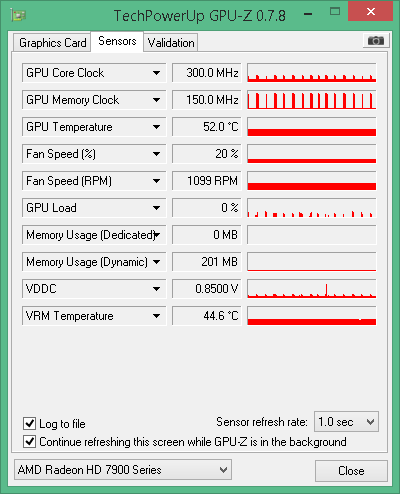400x494 pixels.
Task: Click the camera screenshot icon
Action: pyautogui.click(x=376, y=41)
